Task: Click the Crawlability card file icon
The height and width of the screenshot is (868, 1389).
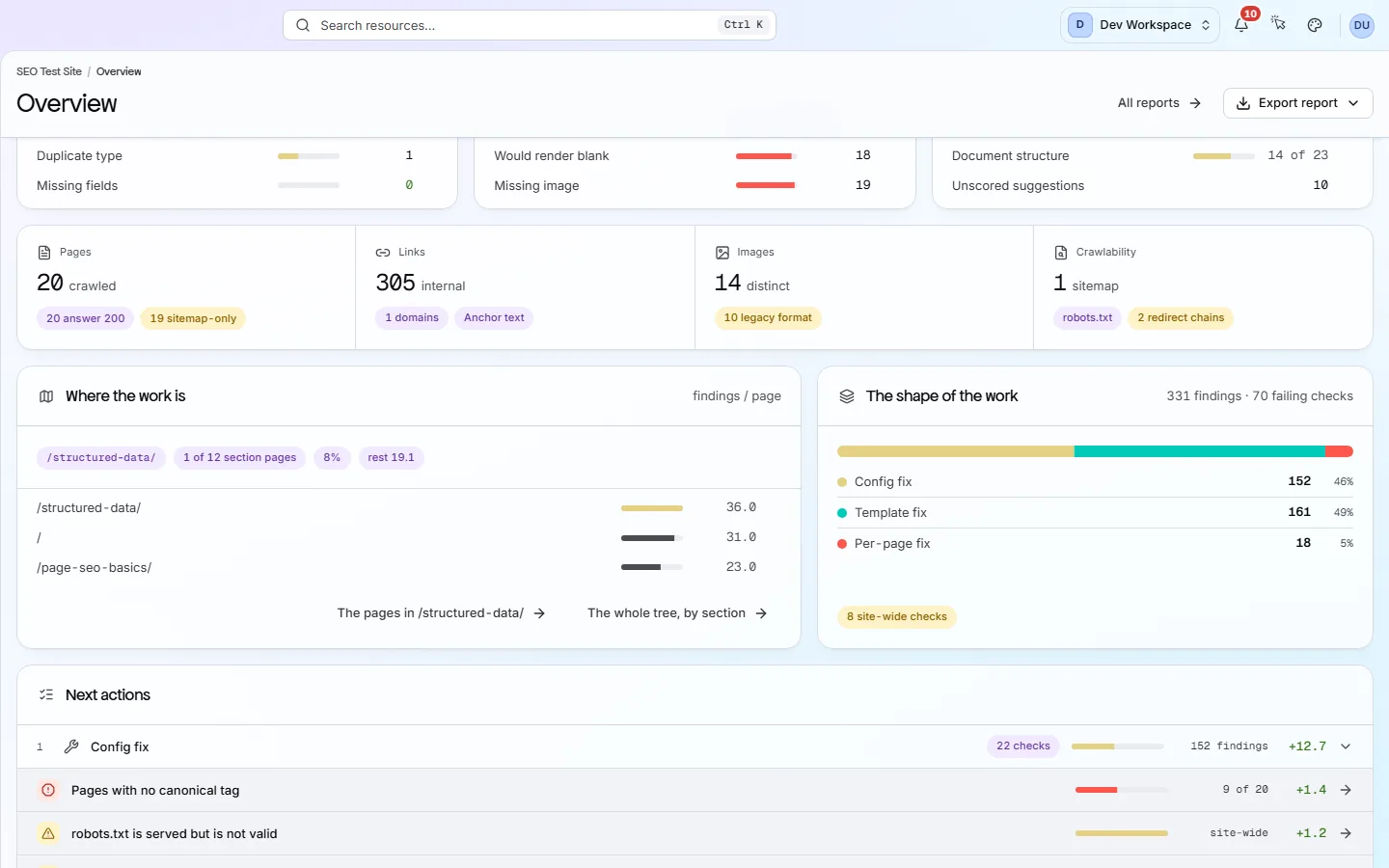Action: (1061, 253)
